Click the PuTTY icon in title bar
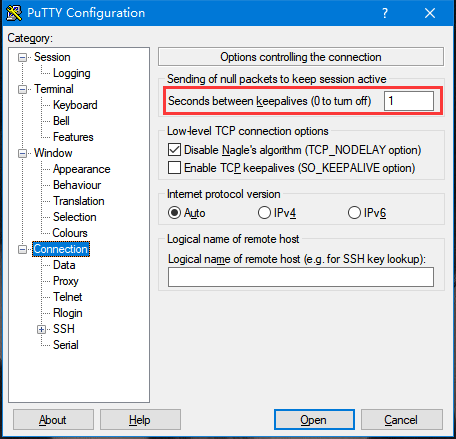 coord(14,13)
